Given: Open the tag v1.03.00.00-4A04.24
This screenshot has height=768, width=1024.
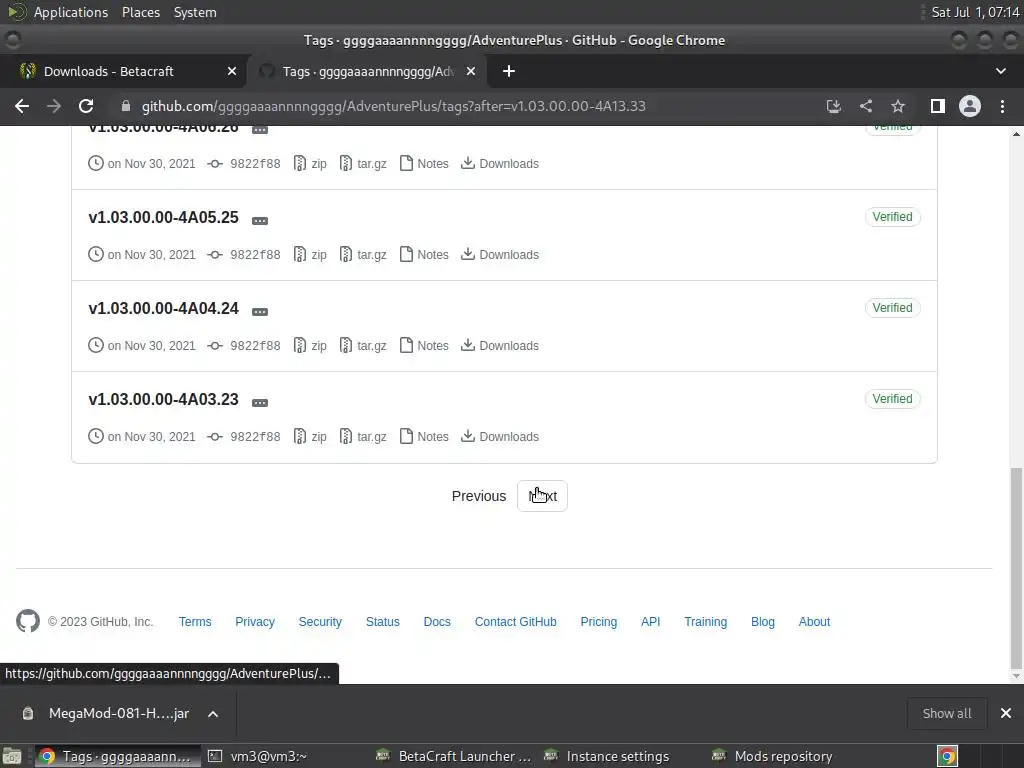Looking at the screenshot, I should [163, 308].
